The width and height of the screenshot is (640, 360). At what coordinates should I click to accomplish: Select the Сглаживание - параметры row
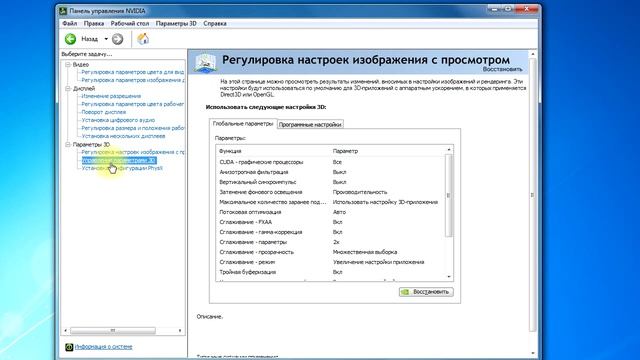click(331, 242)
